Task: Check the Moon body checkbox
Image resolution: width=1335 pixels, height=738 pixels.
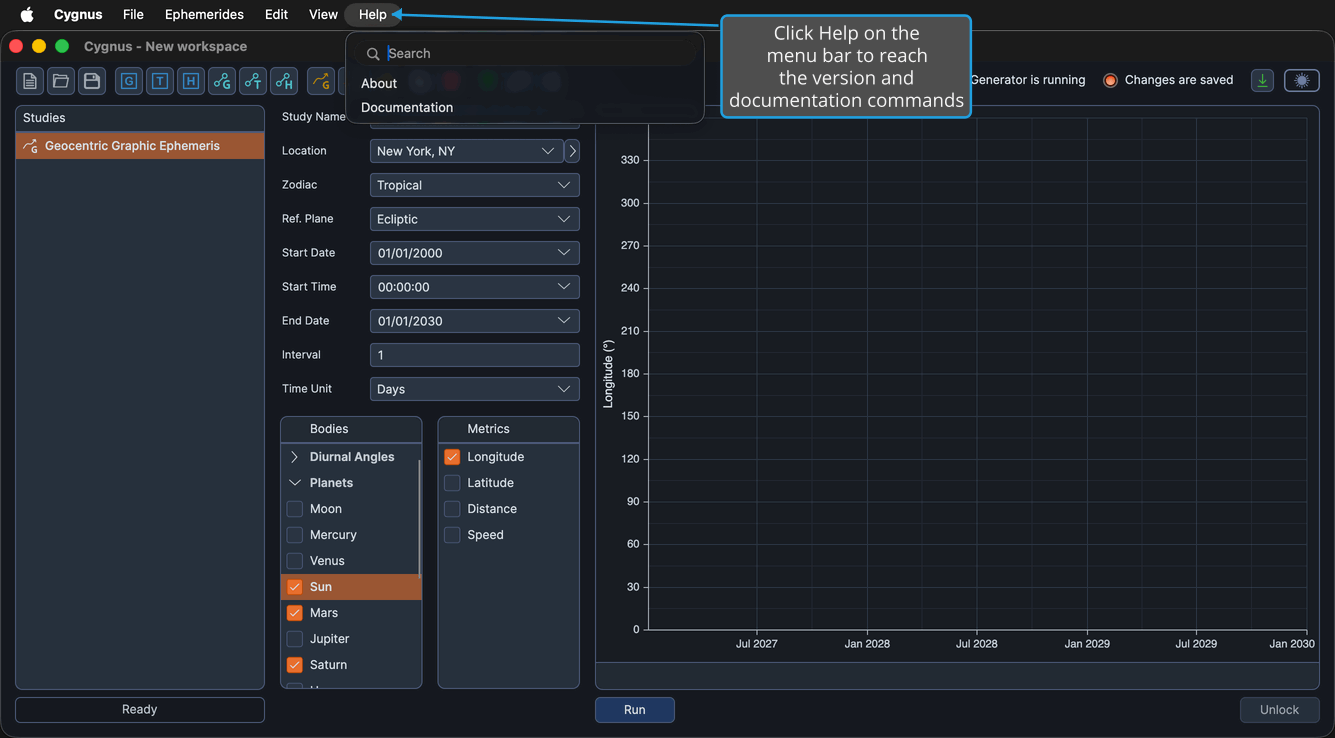Action: point(295,509)
